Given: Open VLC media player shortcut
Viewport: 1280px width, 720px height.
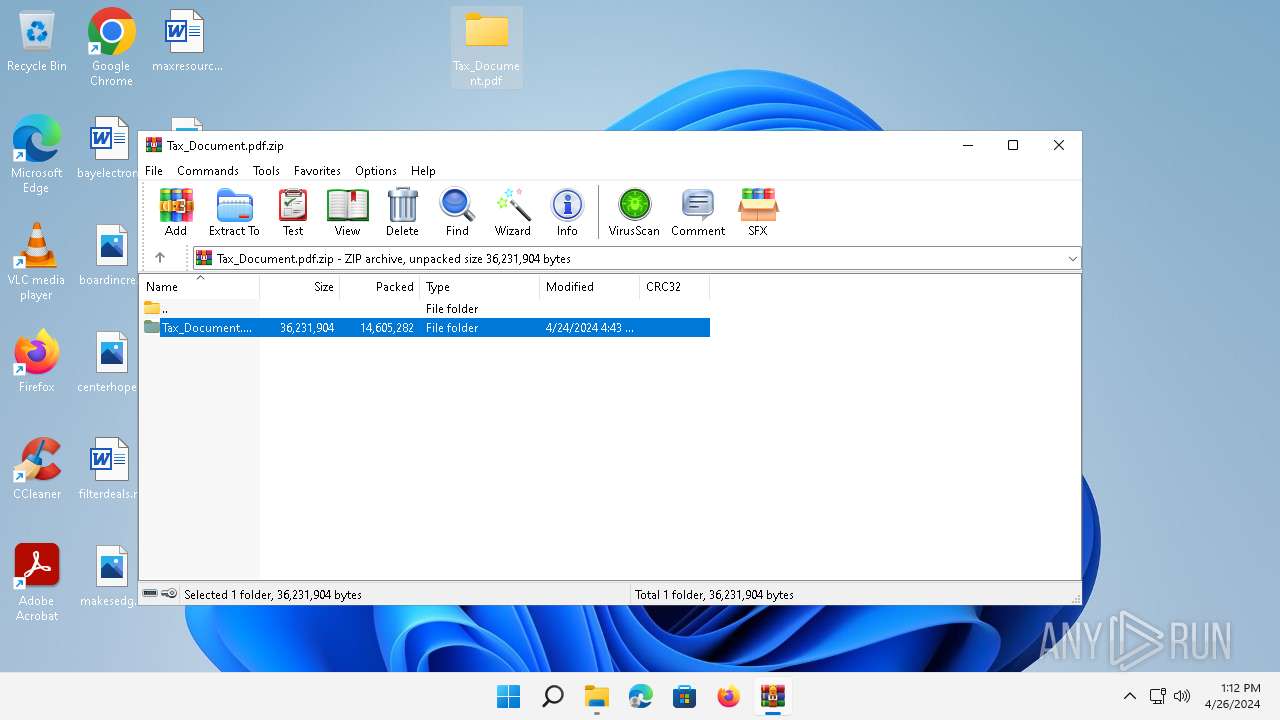Looking at the screenshot, I should pos(37,262).
